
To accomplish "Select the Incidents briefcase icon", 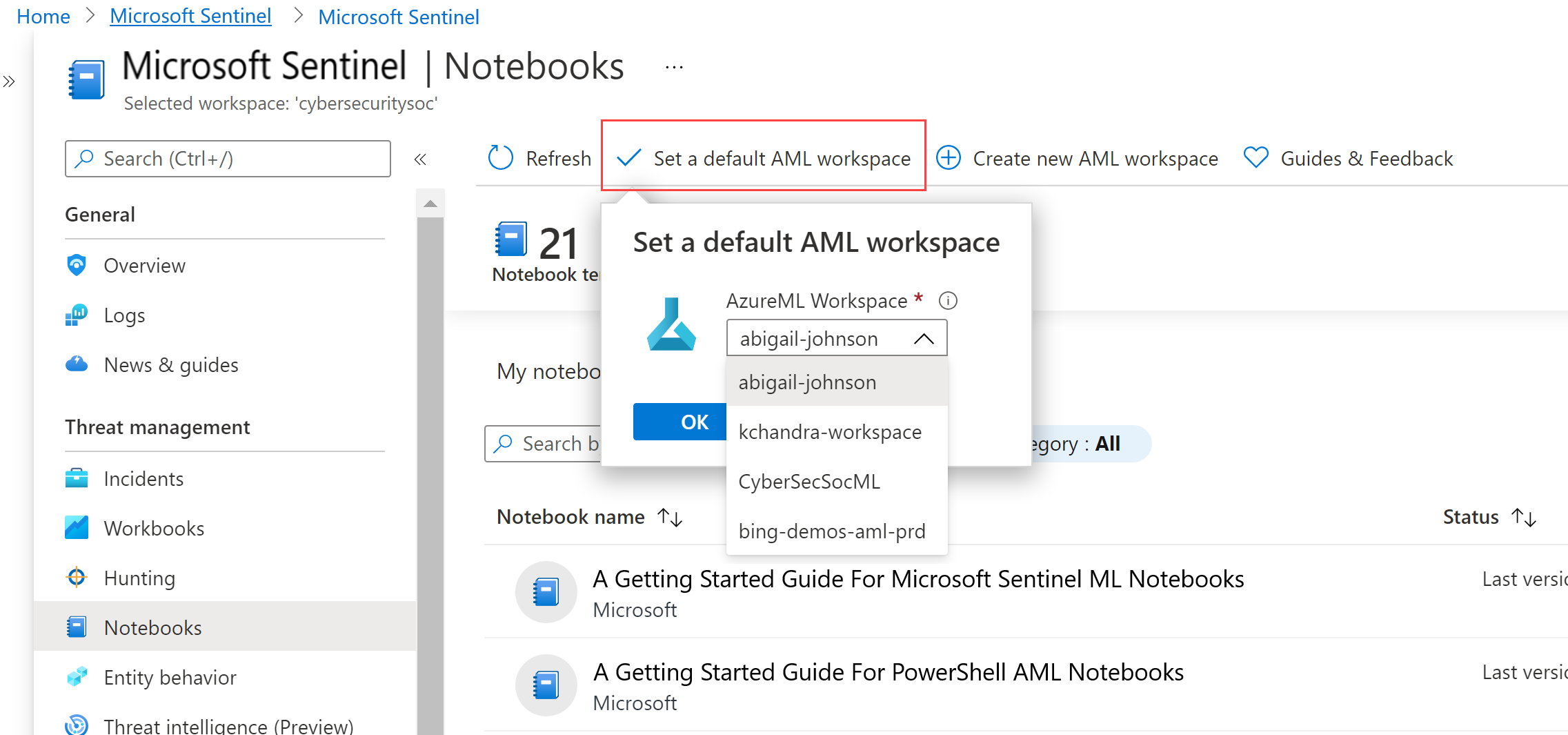I will [x=76, y=478].
